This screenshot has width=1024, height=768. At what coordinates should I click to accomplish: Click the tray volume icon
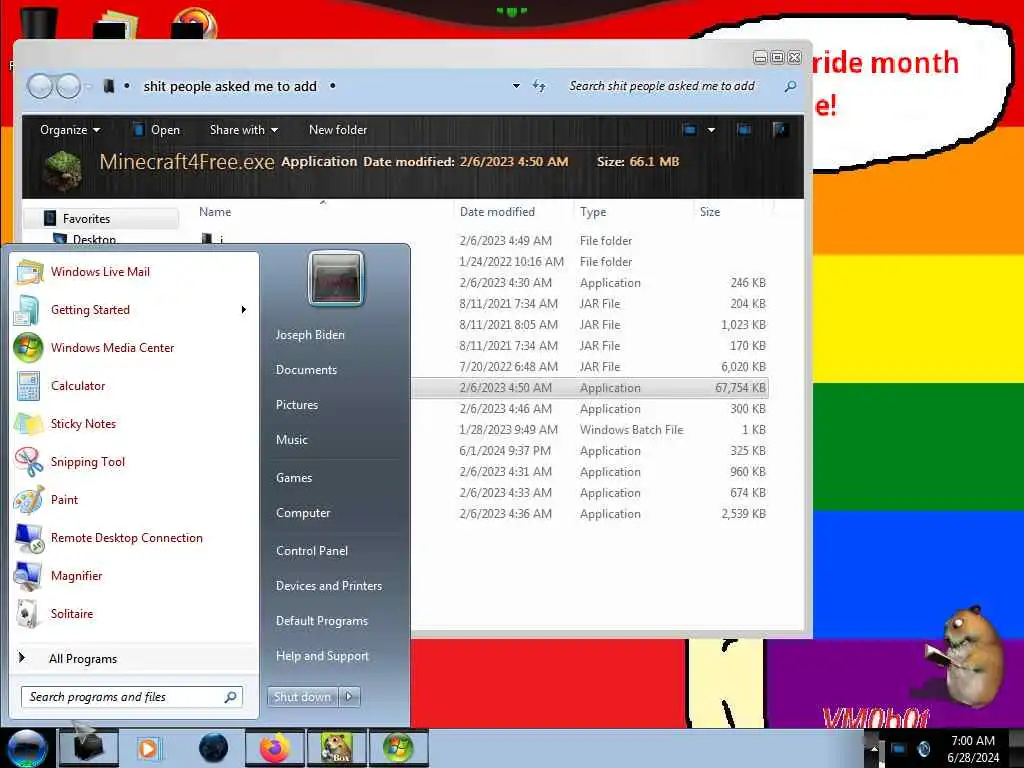(923, 748)
